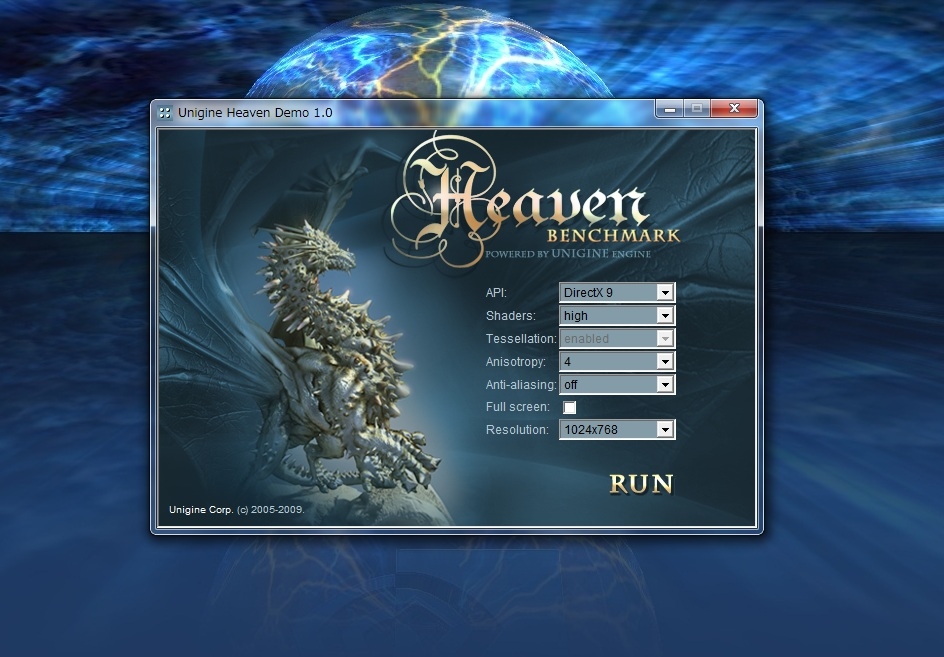Click the 'Resolution:' label
This screenshot has width=944, height=657.
tap(517, 430)
